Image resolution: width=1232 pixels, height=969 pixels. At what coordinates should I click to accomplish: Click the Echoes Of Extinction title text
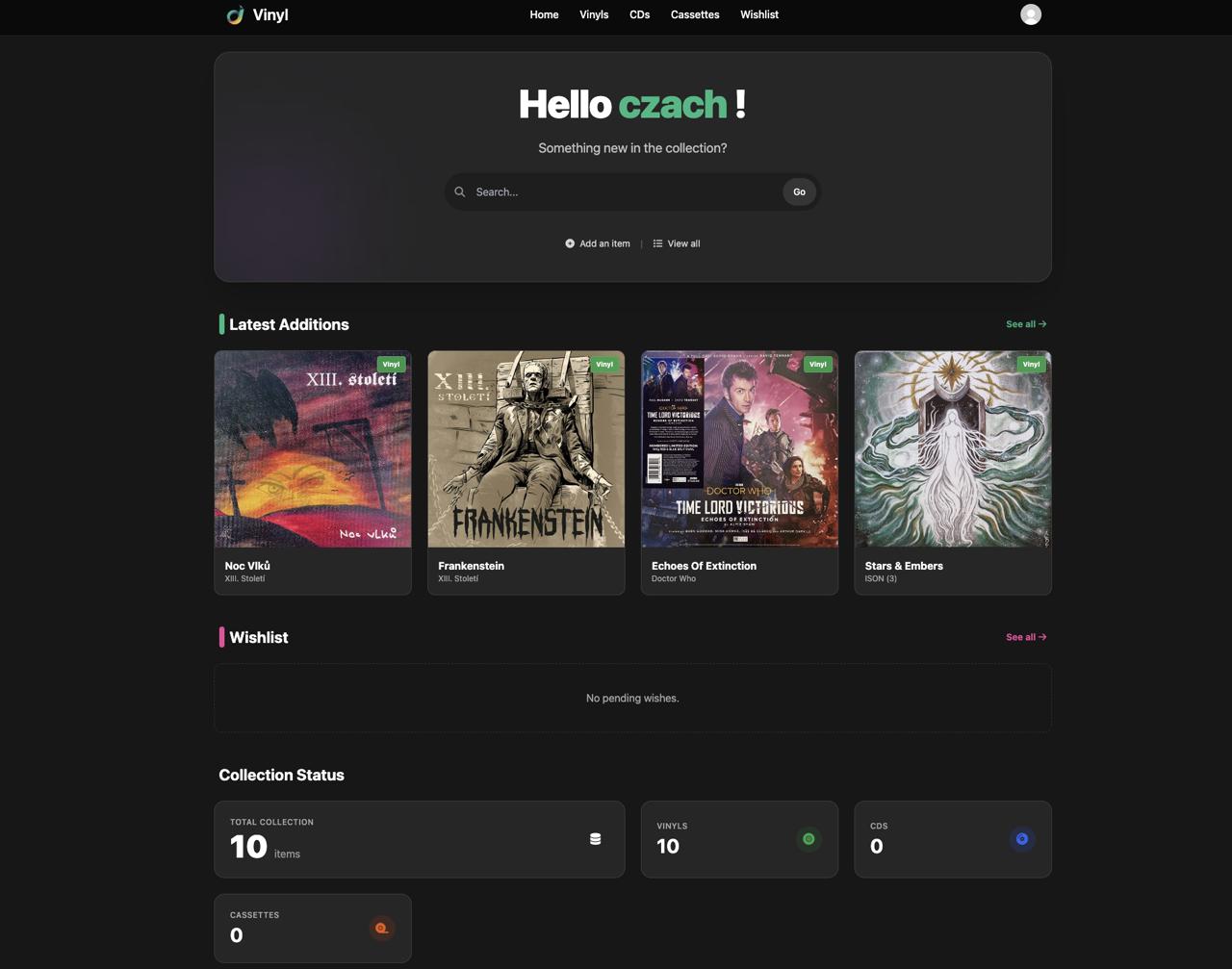pyautogui.click(x=704, y=566)
